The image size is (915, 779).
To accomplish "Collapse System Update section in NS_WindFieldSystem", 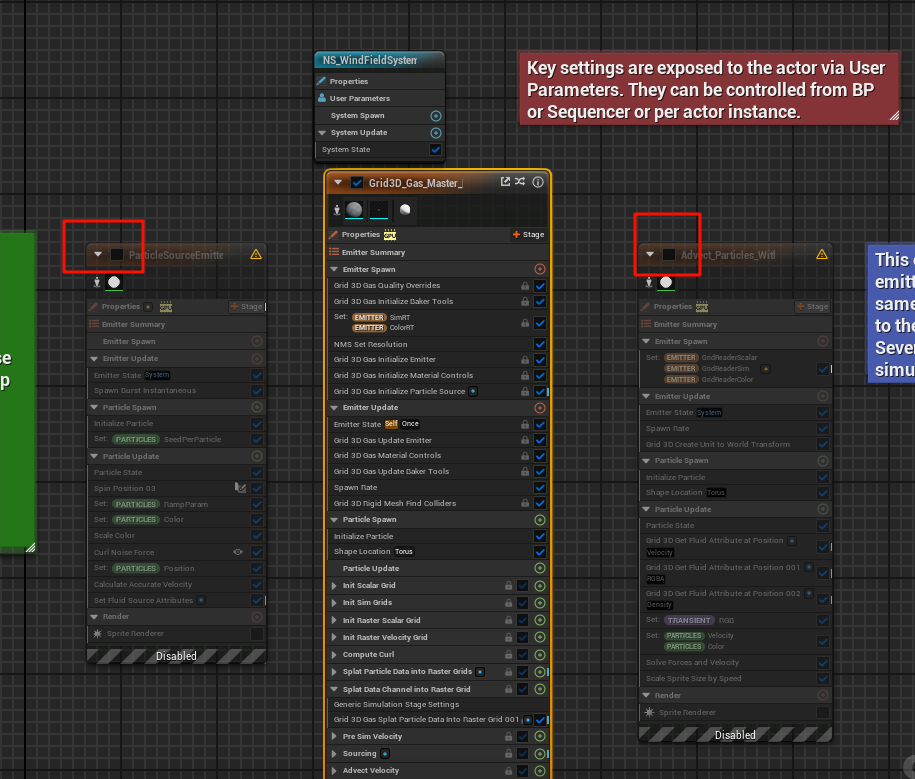I will click(322, 133).
